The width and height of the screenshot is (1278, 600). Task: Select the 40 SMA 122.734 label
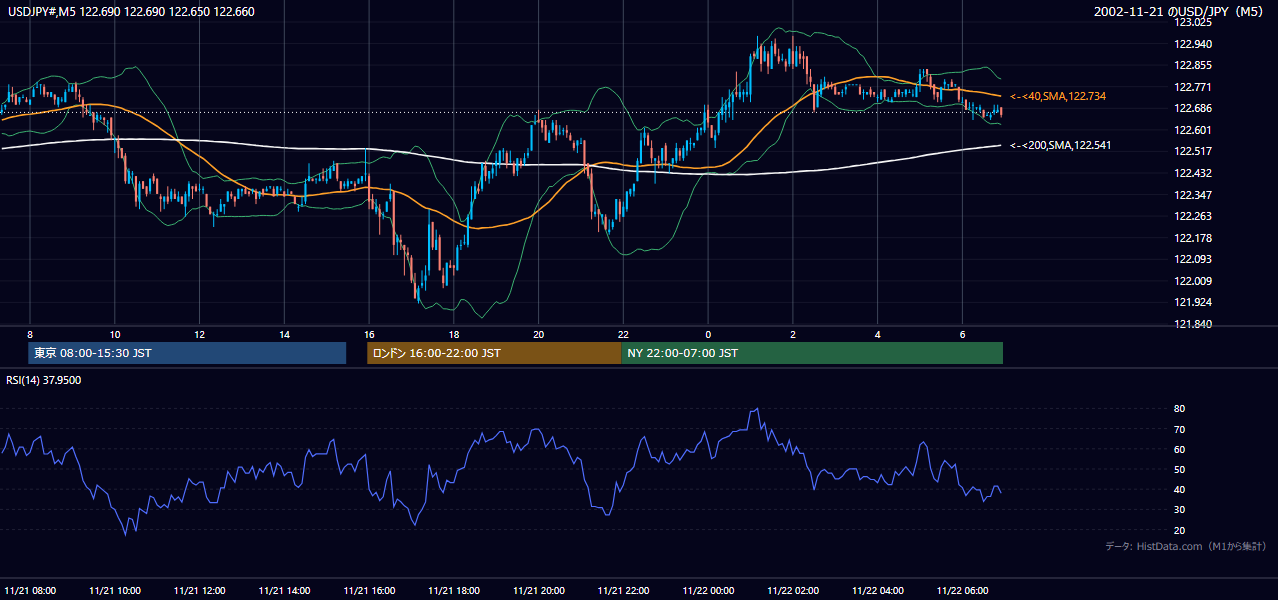point(1058,96)
